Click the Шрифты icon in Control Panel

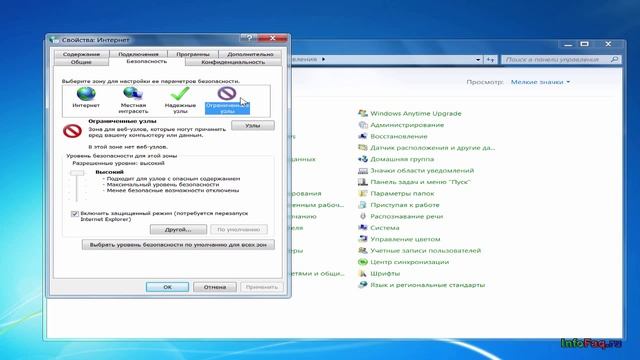coord(362,273)
